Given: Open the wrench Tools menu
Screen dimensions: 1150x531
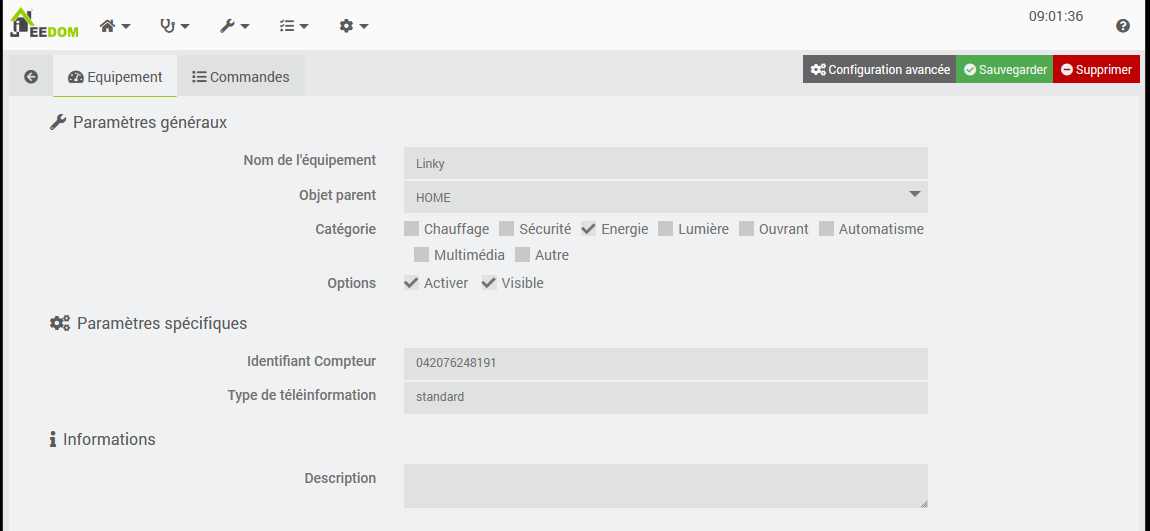Looking at the screenshot, I should point(235,26).
